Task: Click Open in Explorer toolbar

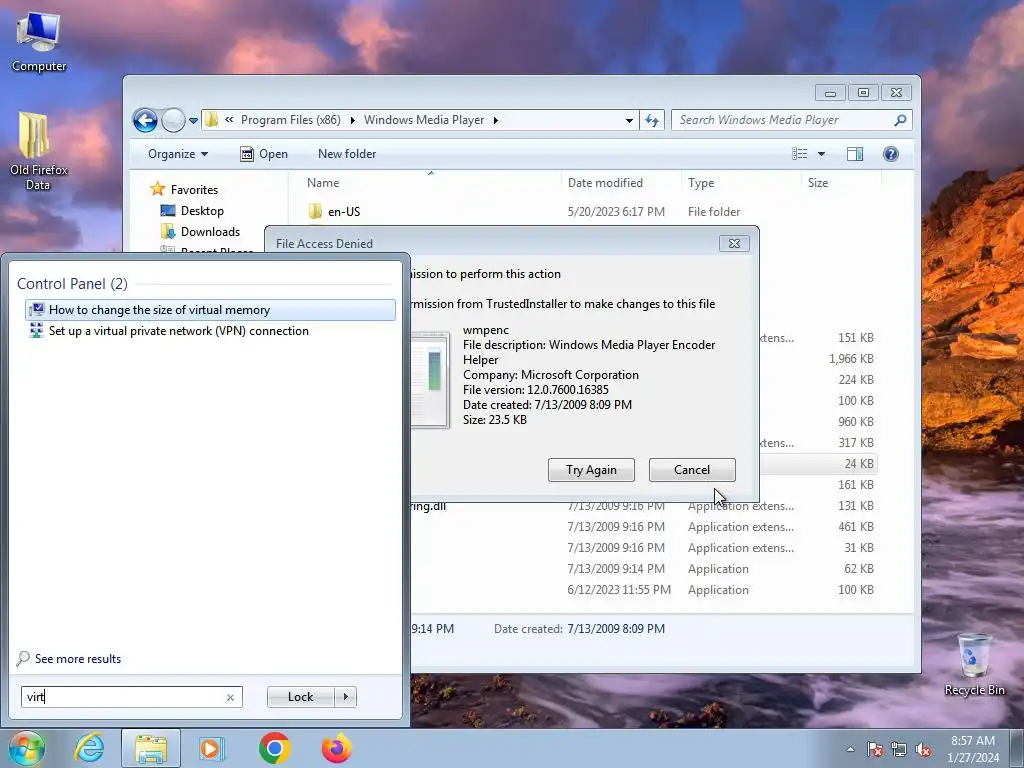Action: (264, 154)
